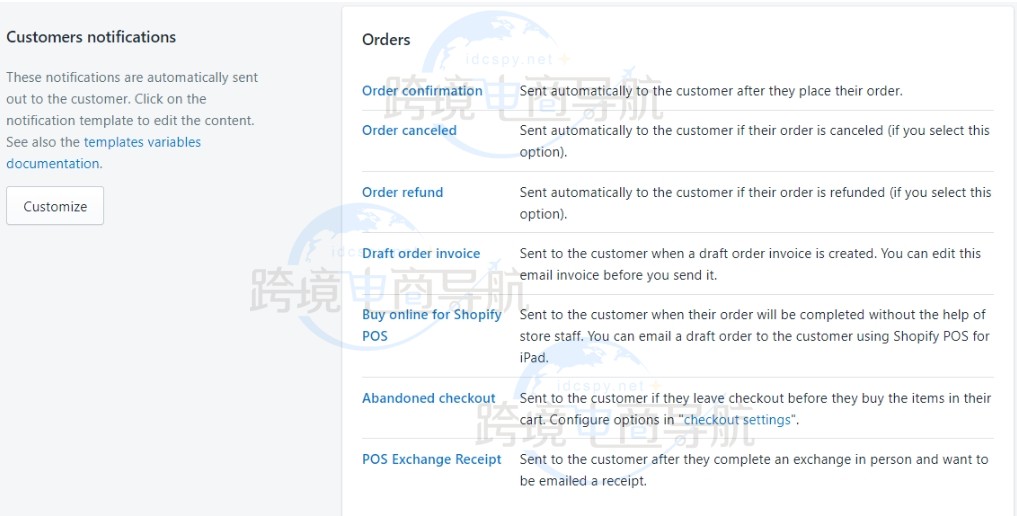
Task: Click the POS Exchange Receipt description
Action: [754, 470]
